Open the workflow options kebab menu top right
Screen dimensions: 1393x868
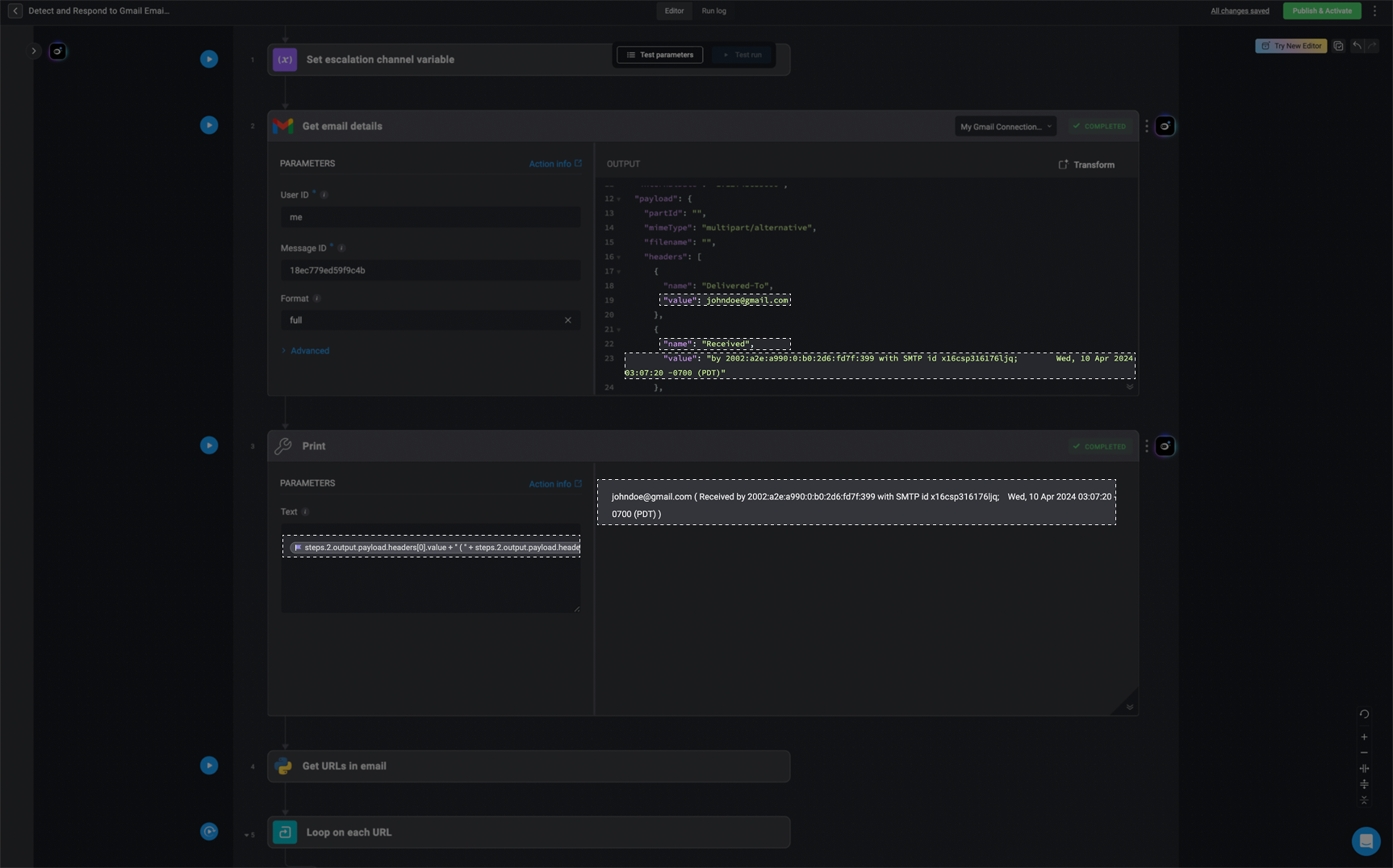click(1375, 11)
